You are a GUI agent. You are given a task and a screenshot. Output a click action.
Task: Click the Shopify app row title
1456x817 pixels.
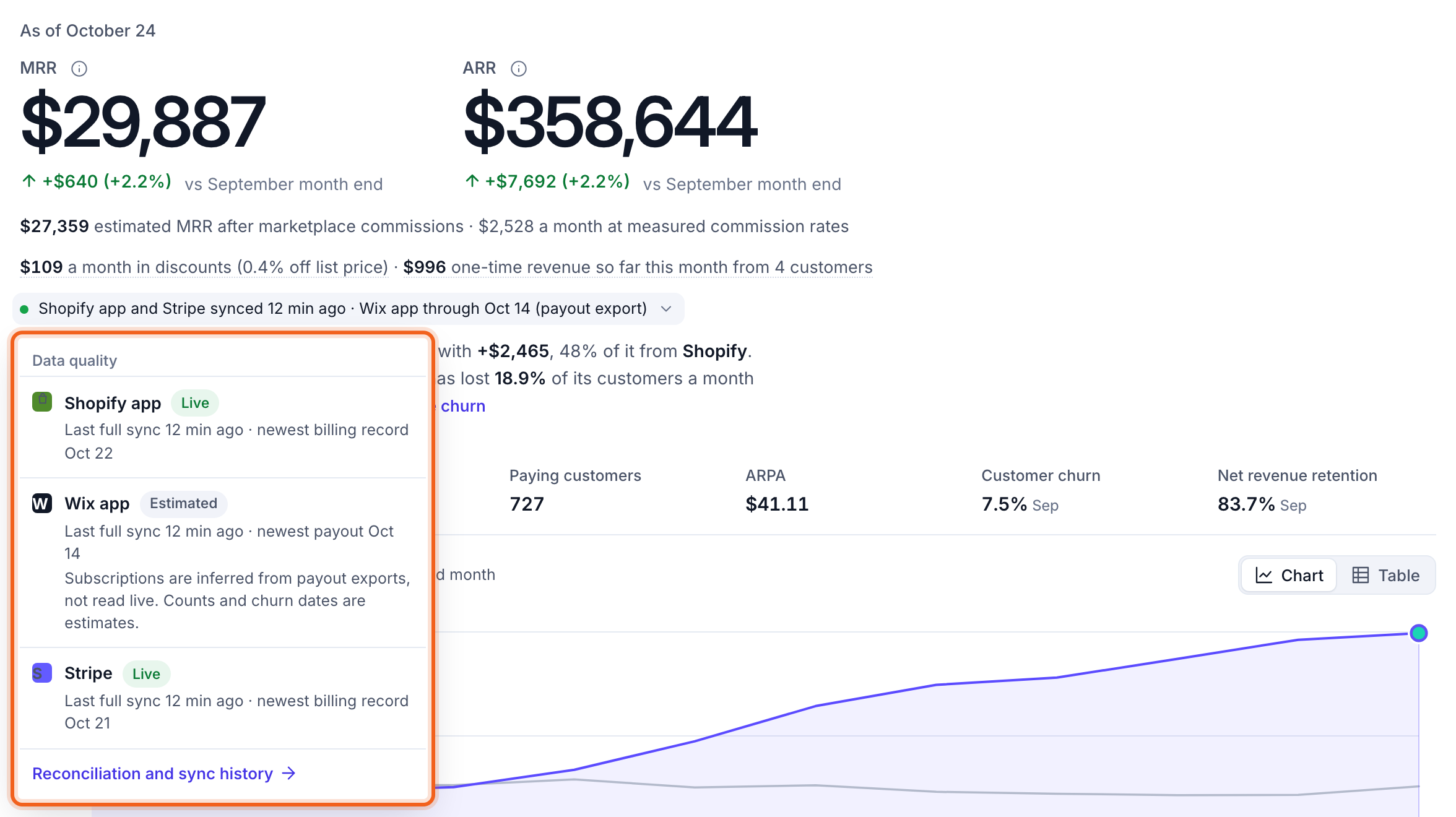coord(113,403)
